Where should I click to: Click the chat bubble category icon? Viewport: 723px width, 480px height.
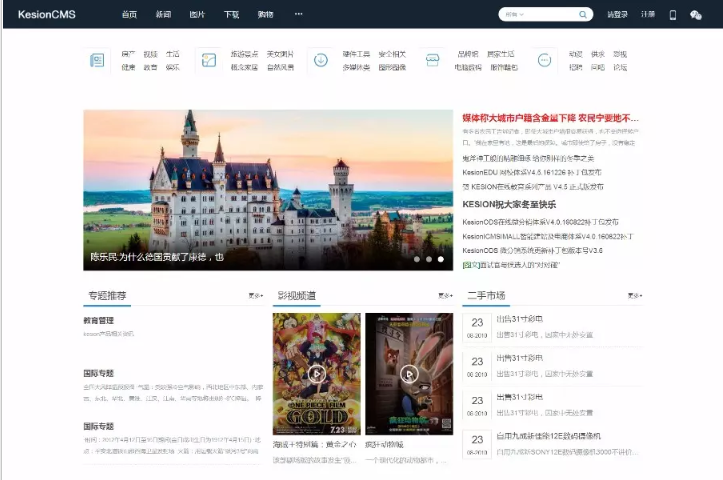(x=544, y=60)
